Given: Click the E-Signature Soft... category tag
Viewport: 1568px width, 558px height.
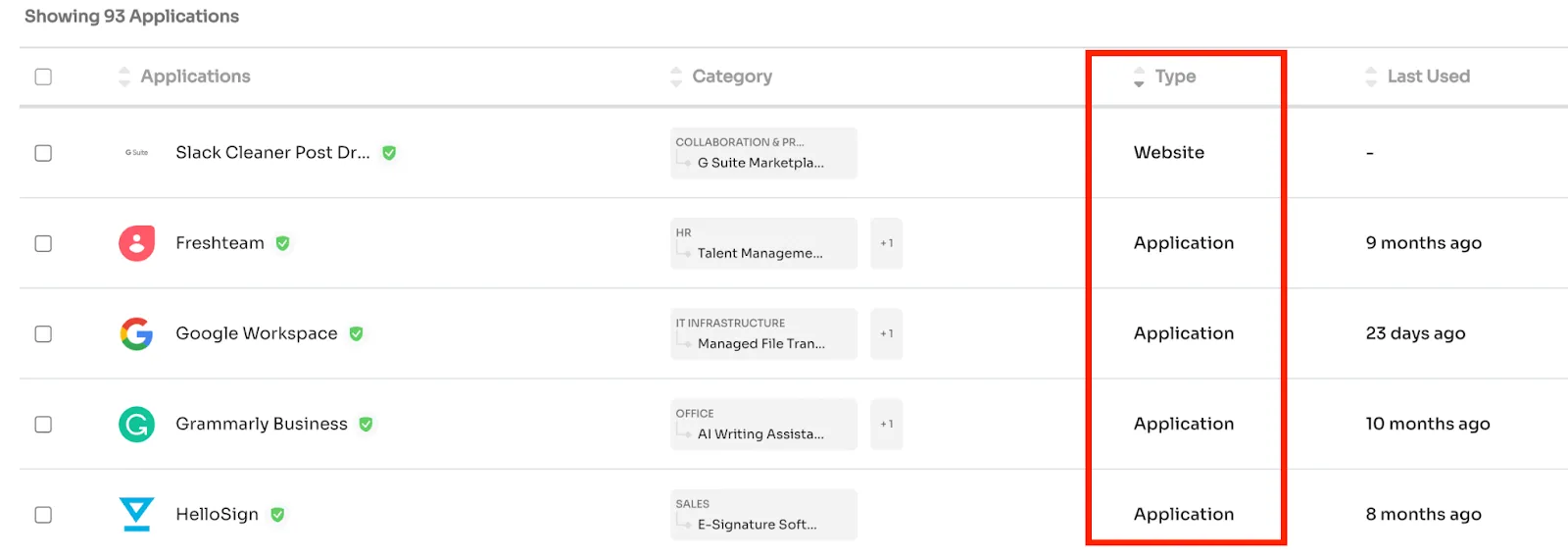Looking at the screenshot, I should 763,514.
